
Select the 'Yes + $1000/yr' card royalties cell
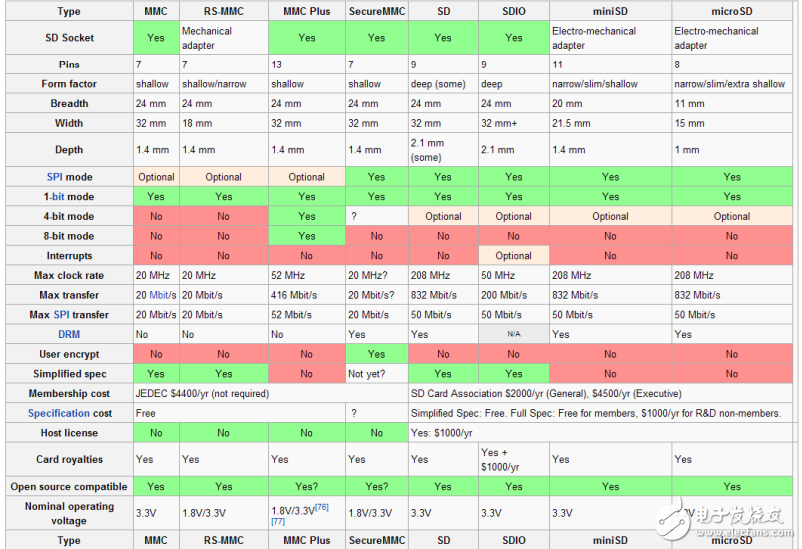(513, 460)
